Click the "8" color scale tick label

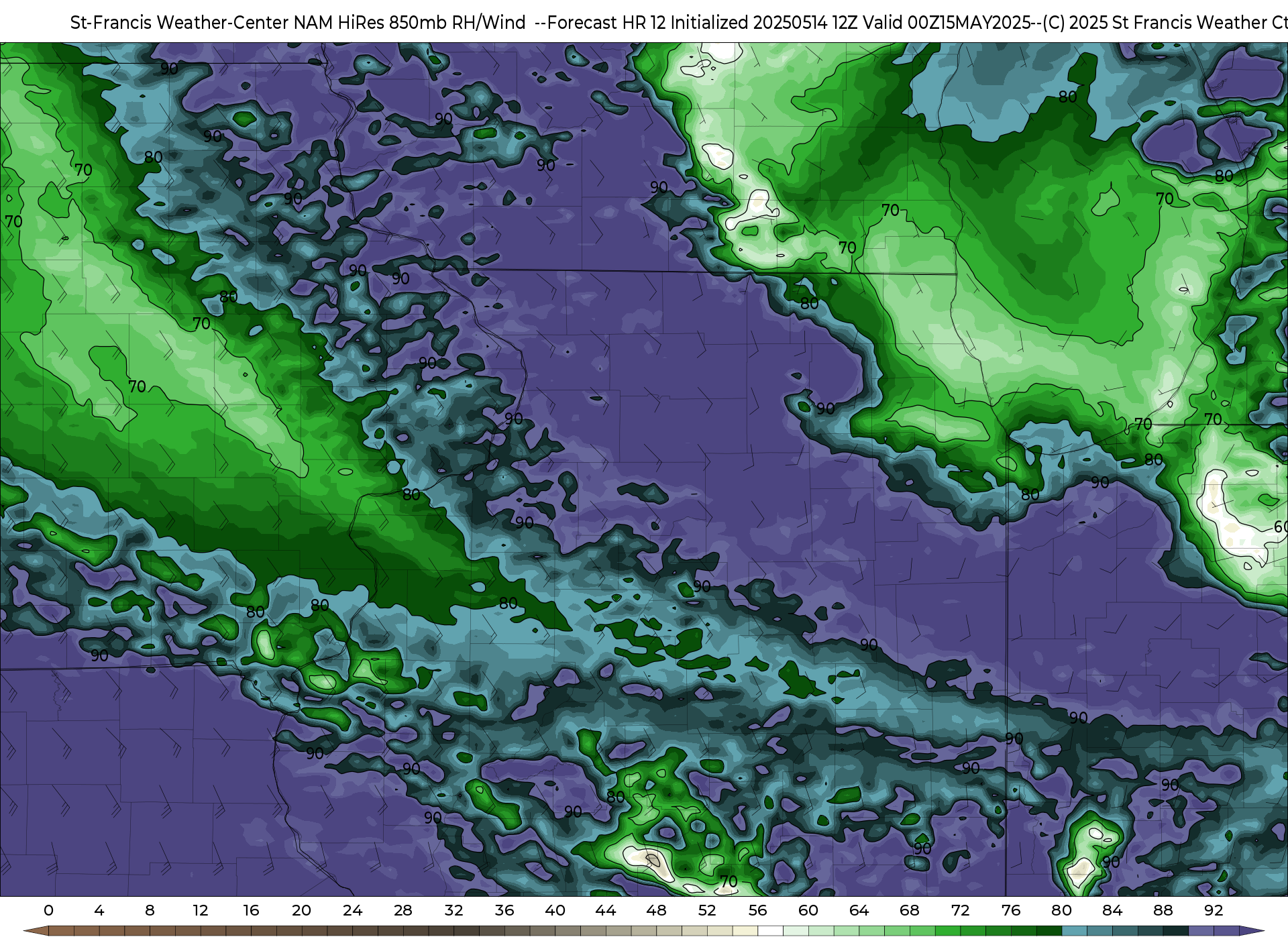[150, 910]
